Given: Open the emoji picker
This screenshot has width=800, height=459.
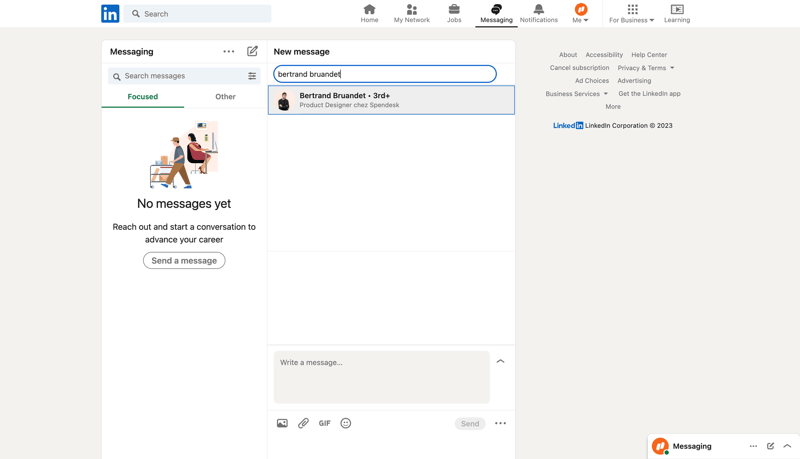Looking at the screenshot, I should point(346,423).
